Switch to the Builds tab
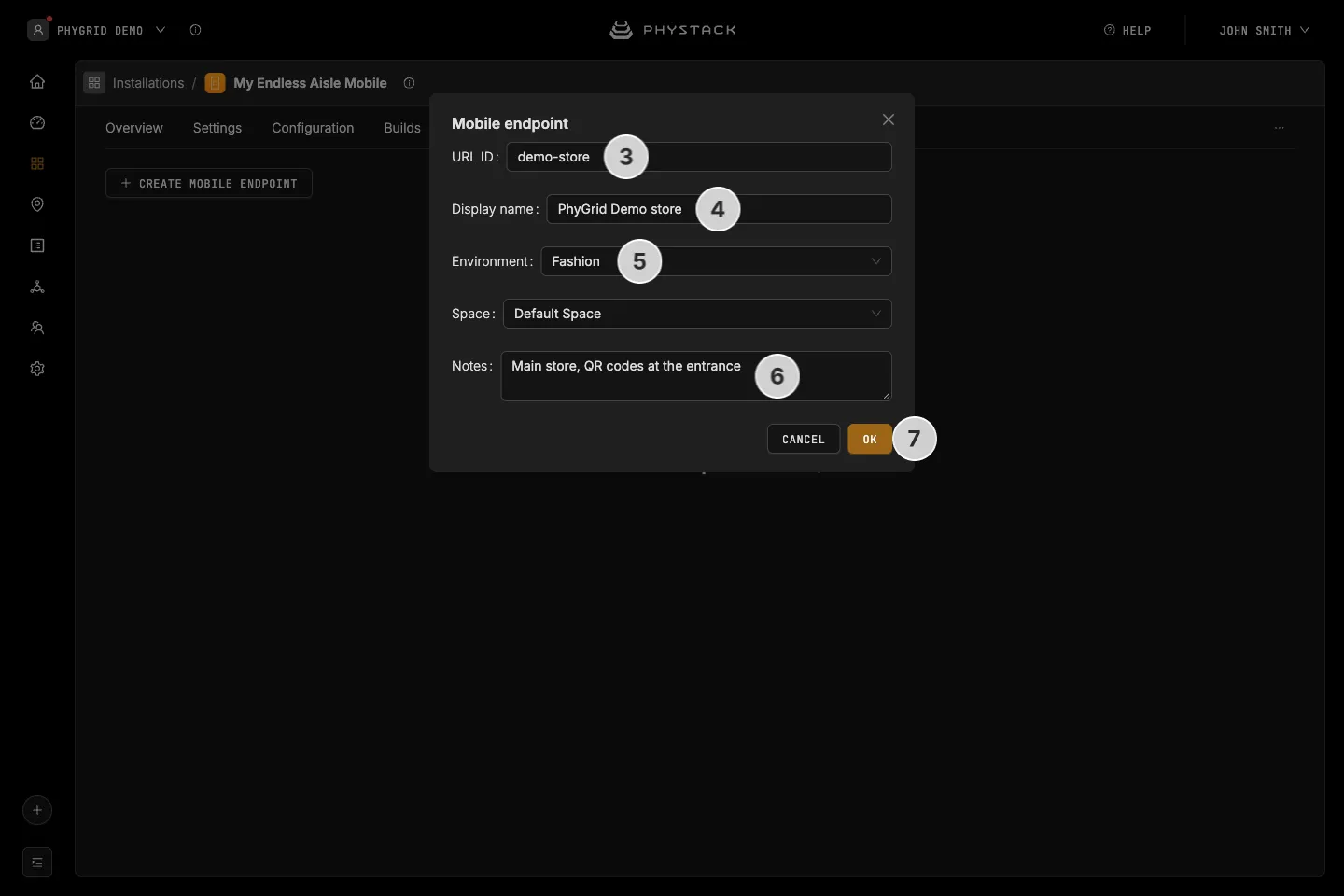Viewport: 1344px width, 896px height. pos(402,128)
